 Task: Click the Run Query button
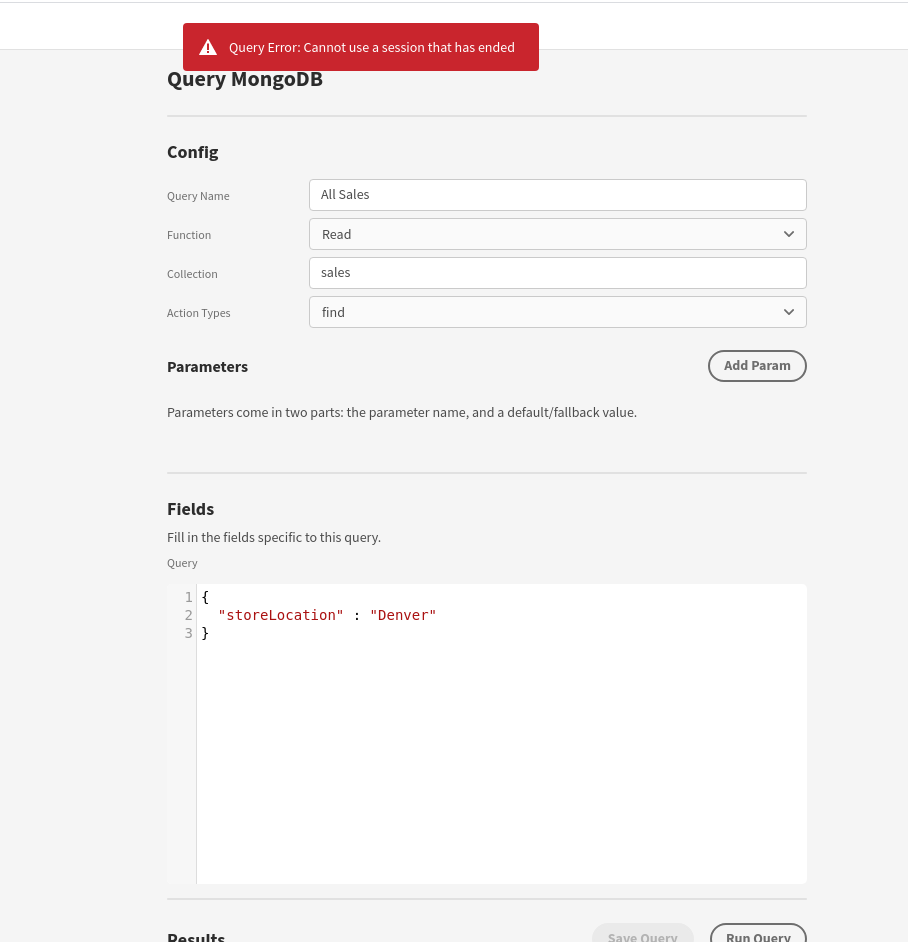click(x=758, y=934)
